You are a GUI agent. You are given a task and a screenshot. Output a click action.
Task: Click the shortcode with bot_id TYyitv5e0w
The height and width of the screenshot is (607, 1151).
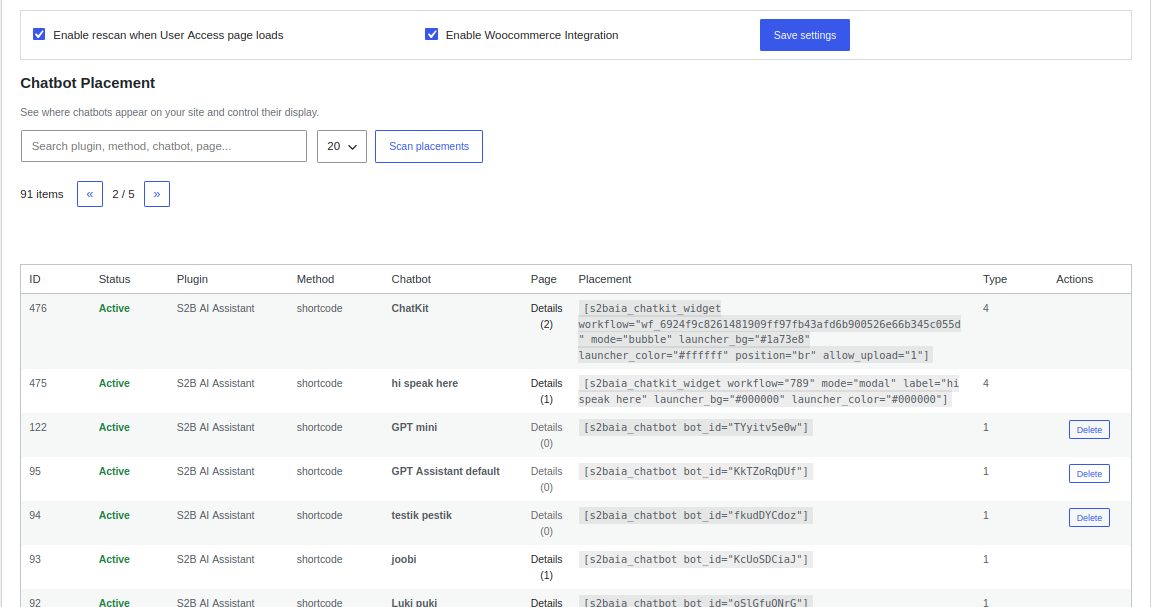pos(695,427)
